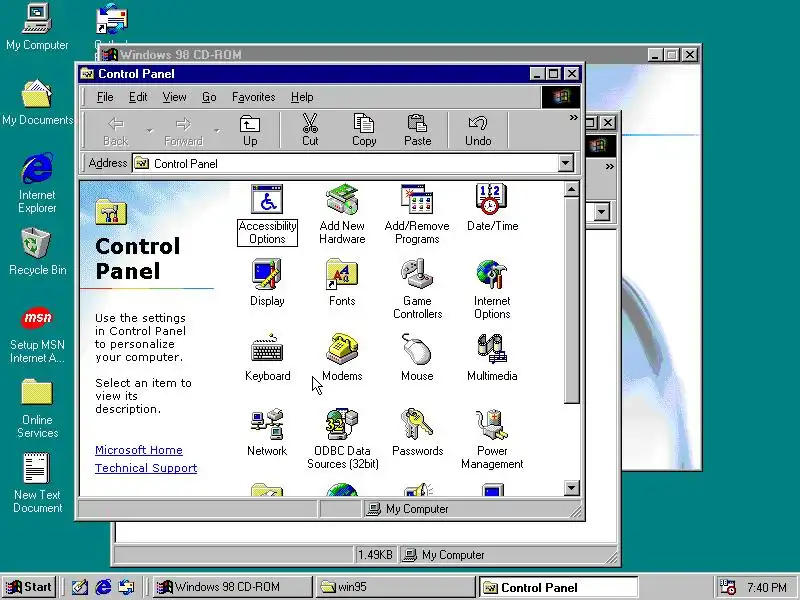Open the Forward button history dropdown arrow
This screenshot has height=600, width=800.
pos(217,131)
